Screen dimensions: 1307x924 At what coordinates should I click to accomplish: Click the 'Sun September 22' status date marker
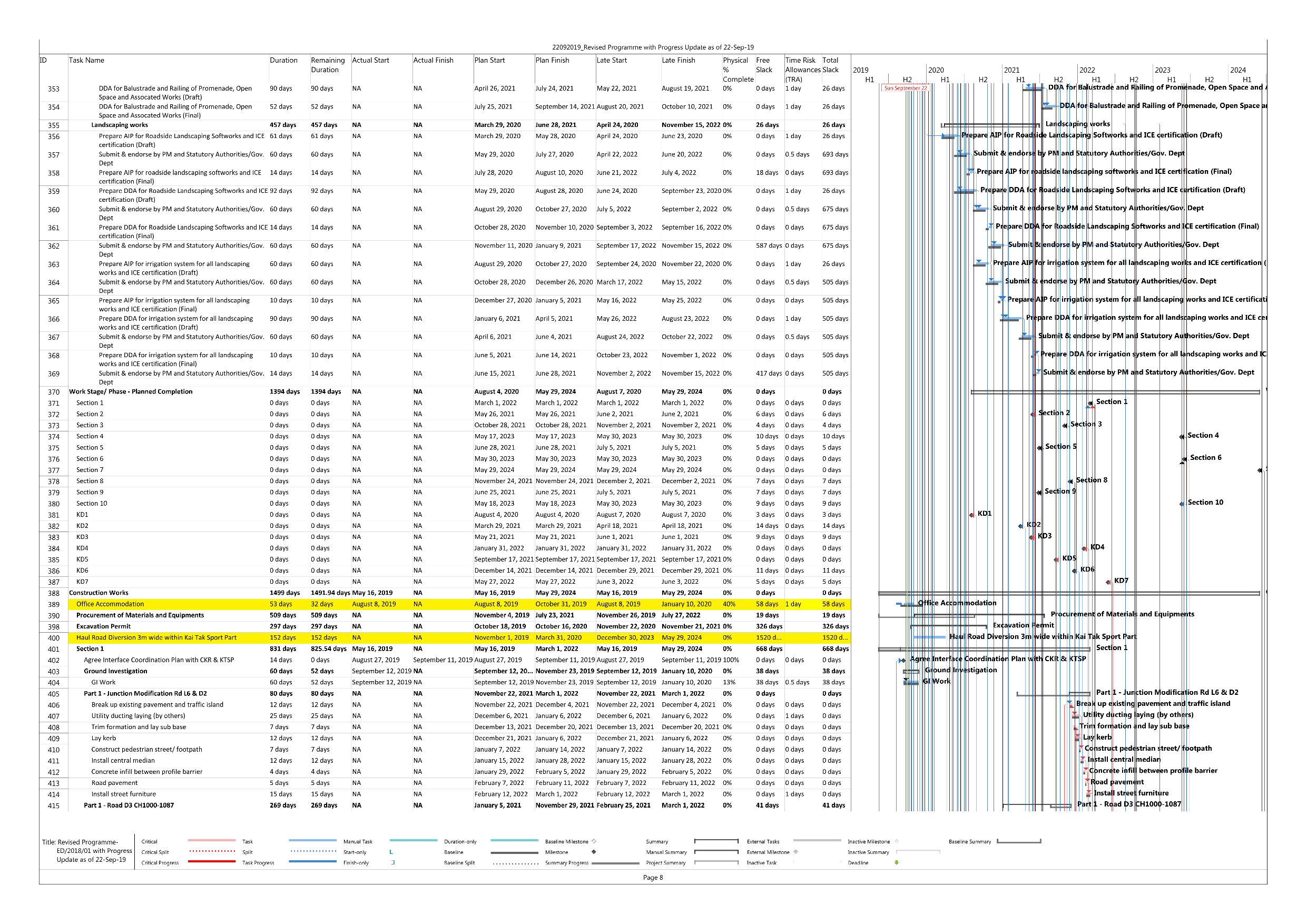pyautogui.click(x=905, y=89)
